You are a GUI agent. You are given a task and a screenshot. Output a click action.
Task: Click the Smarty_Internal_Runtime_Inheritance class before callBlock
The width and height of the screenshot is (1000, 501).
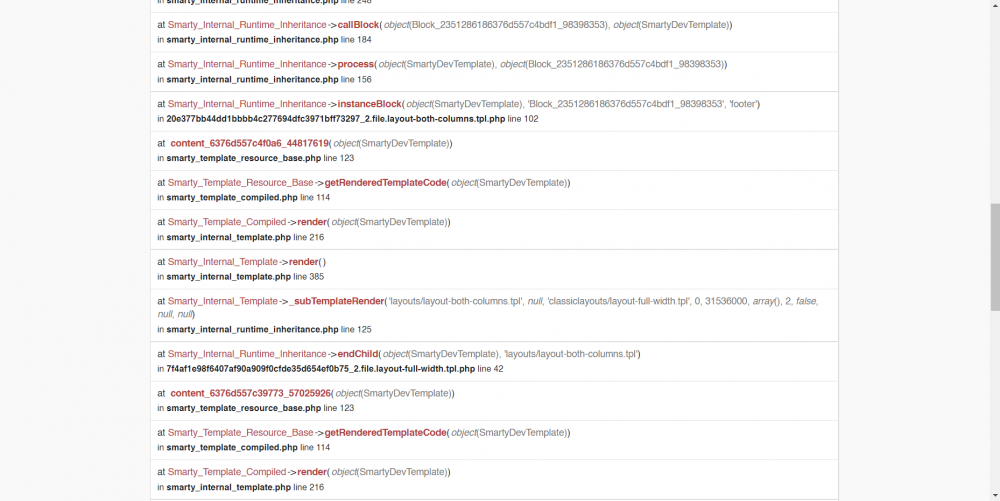(247, 25)
